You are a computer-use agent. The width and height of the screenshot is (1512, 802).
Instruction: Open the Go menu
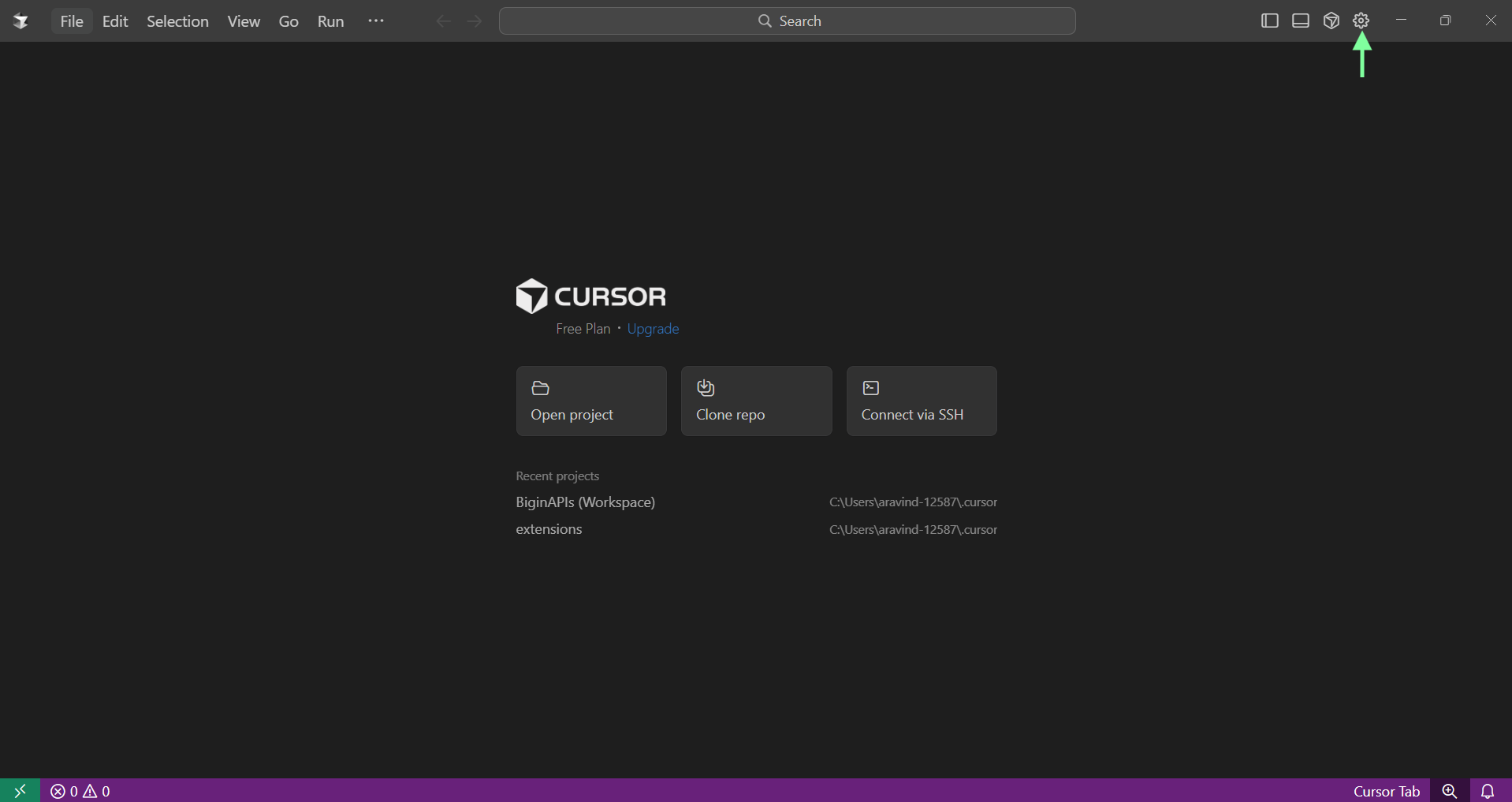(289, 21)
